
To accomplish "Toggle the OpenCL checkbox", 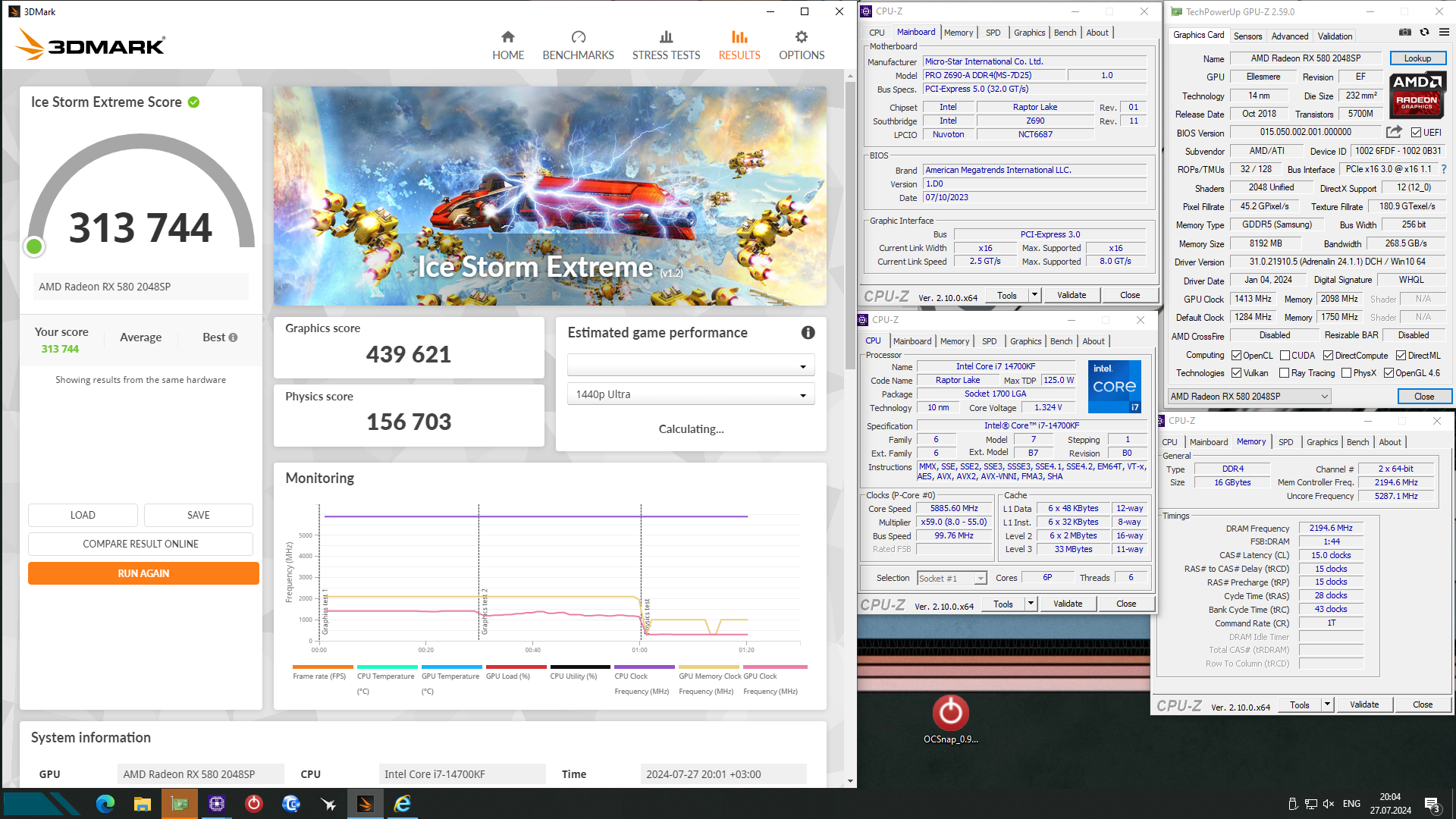I will tap(1236, 356).
